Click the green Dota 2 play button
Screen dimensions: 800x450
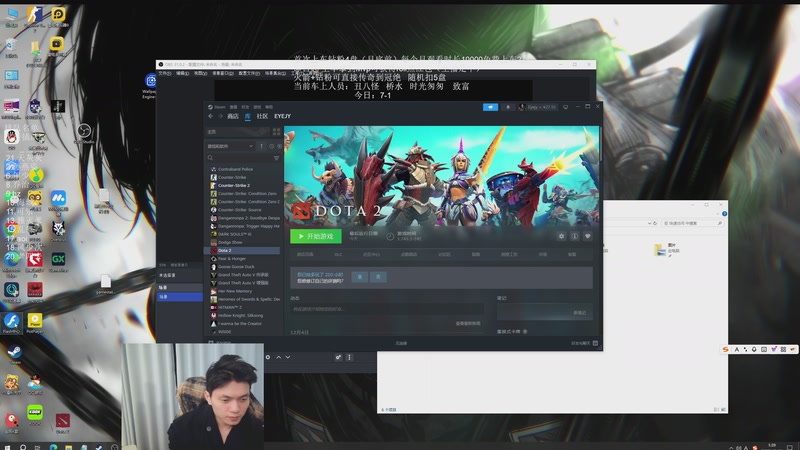click(x=316, y=236)
